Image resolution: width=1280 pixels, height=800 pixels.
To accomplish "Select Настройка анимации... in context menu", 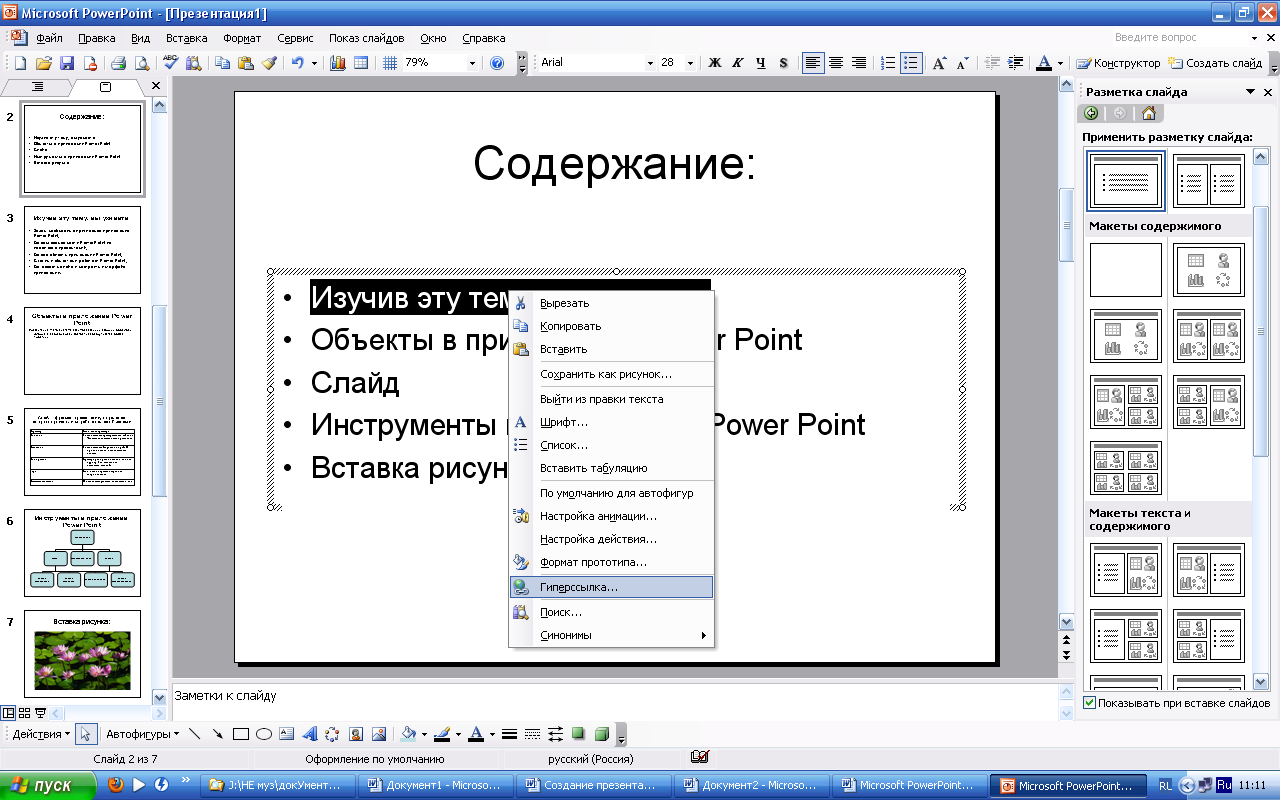I will click(x=611, y=516).
